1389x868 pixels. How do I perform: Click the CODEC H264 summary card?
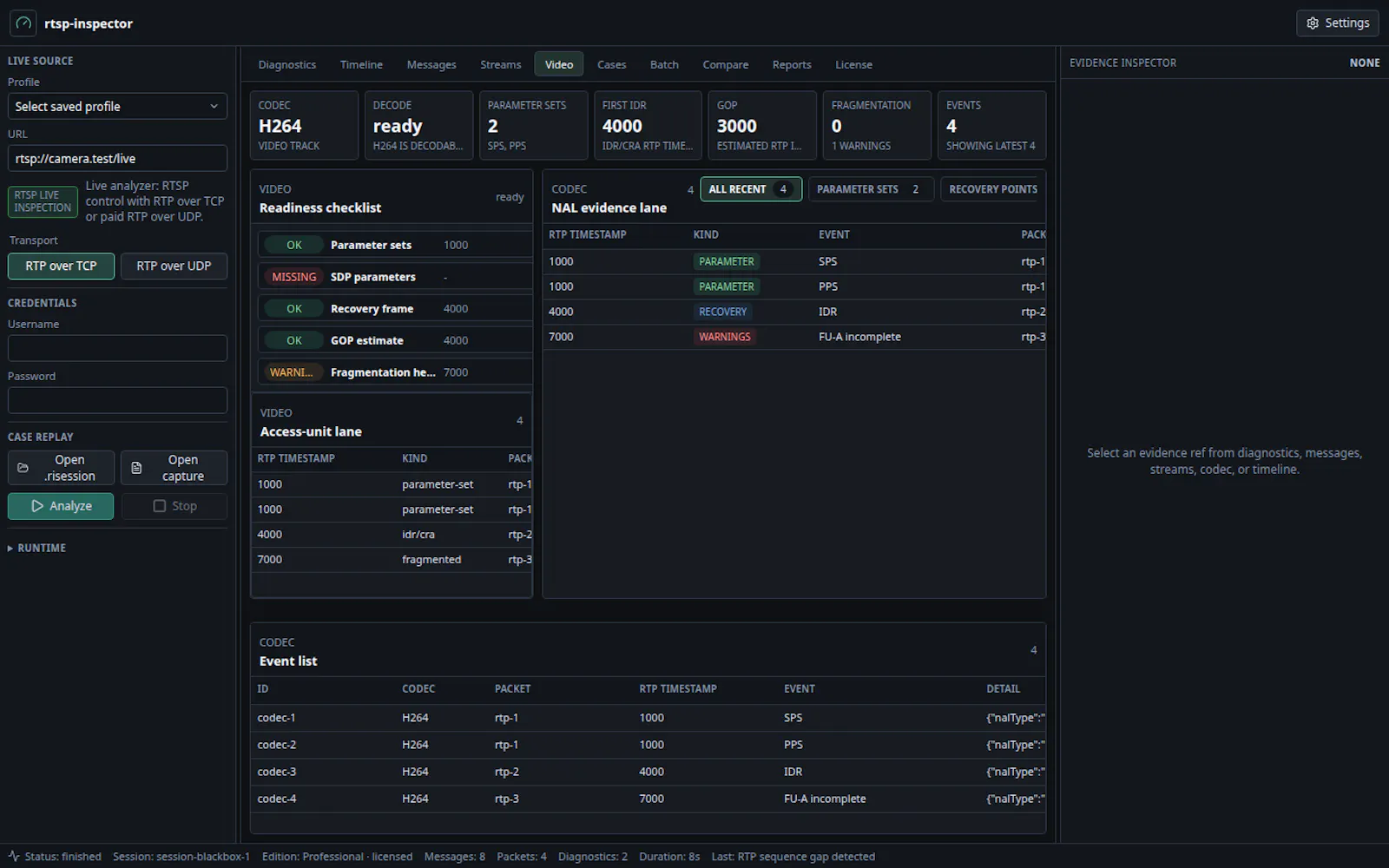(x=304, y=125)
